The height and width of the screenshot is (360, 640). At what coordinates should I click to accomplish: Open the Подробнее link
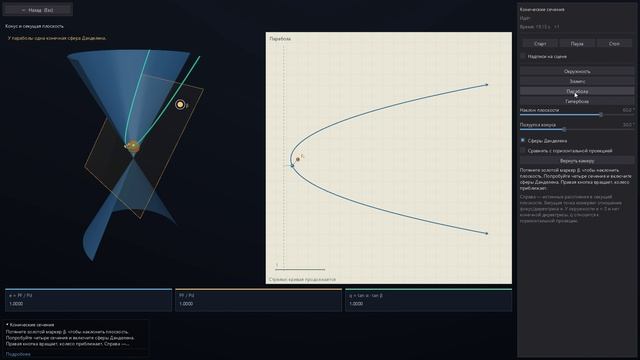click(18, 354)
